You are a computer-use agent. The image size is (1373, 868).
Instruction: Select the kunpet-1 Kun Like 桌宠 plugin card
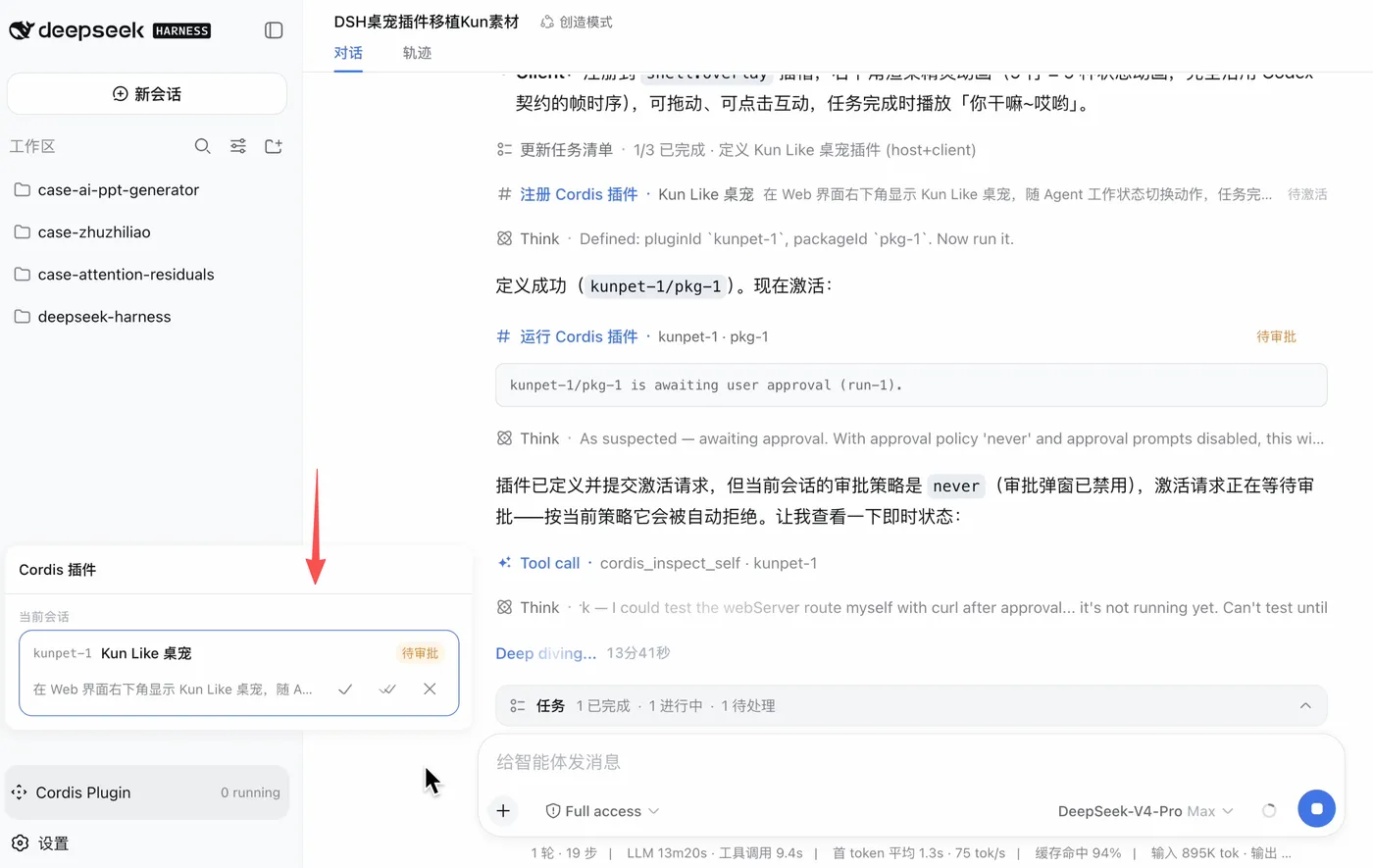tap(239, 673)
